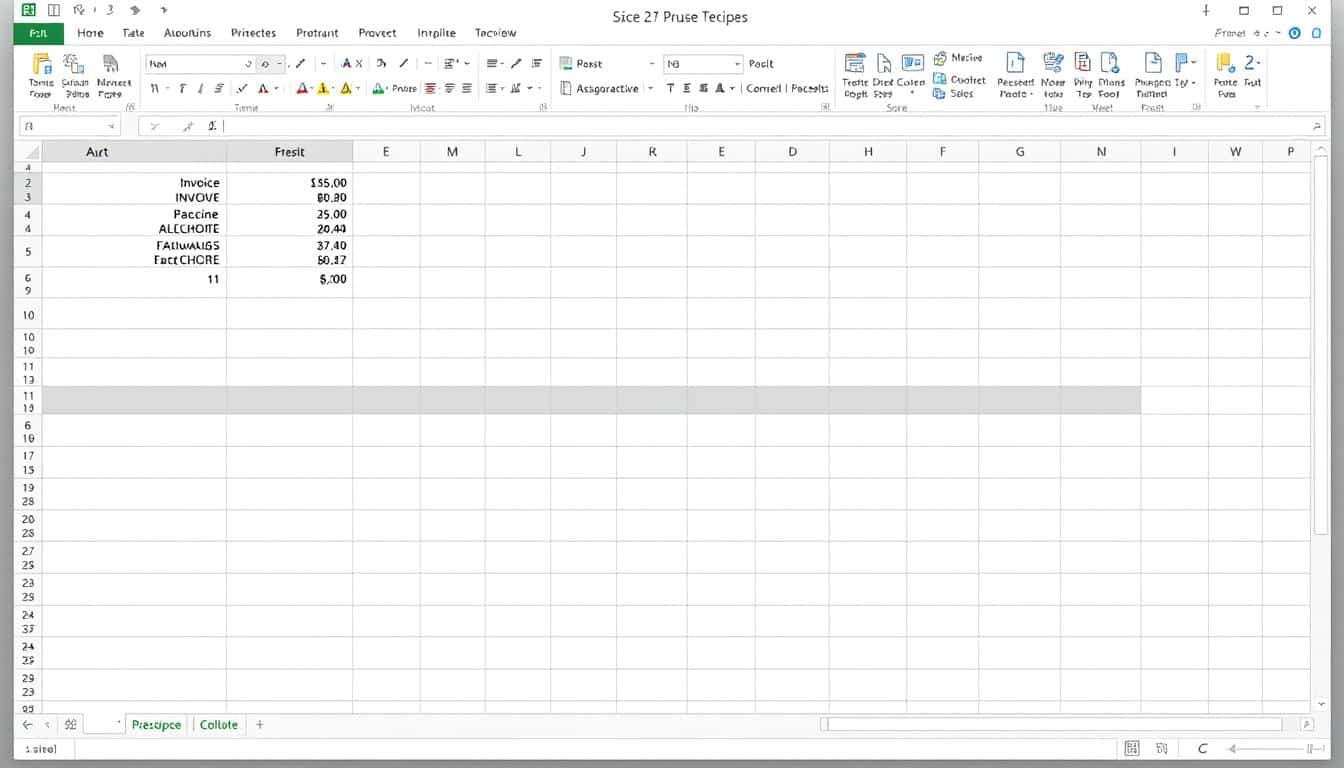Toggle strikethrough S formatting
This screenshot has height=768, width=1344.
[x=219, y=89]
